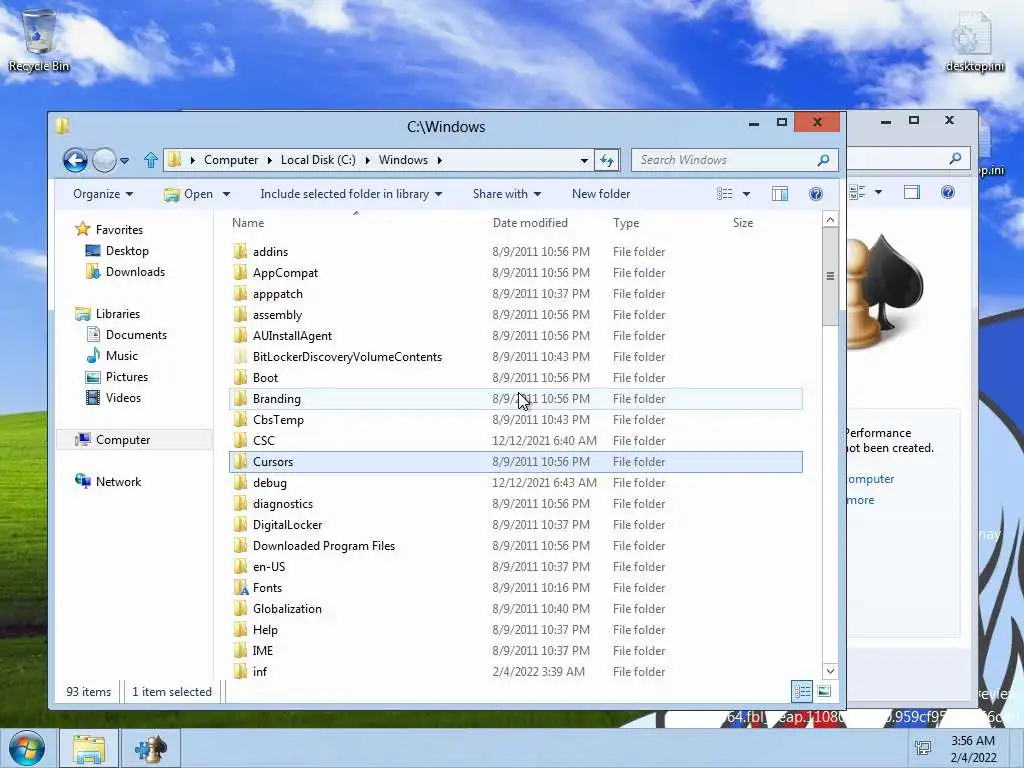Click the Change your view icon

pyautogui.click(x=724, y=194)
